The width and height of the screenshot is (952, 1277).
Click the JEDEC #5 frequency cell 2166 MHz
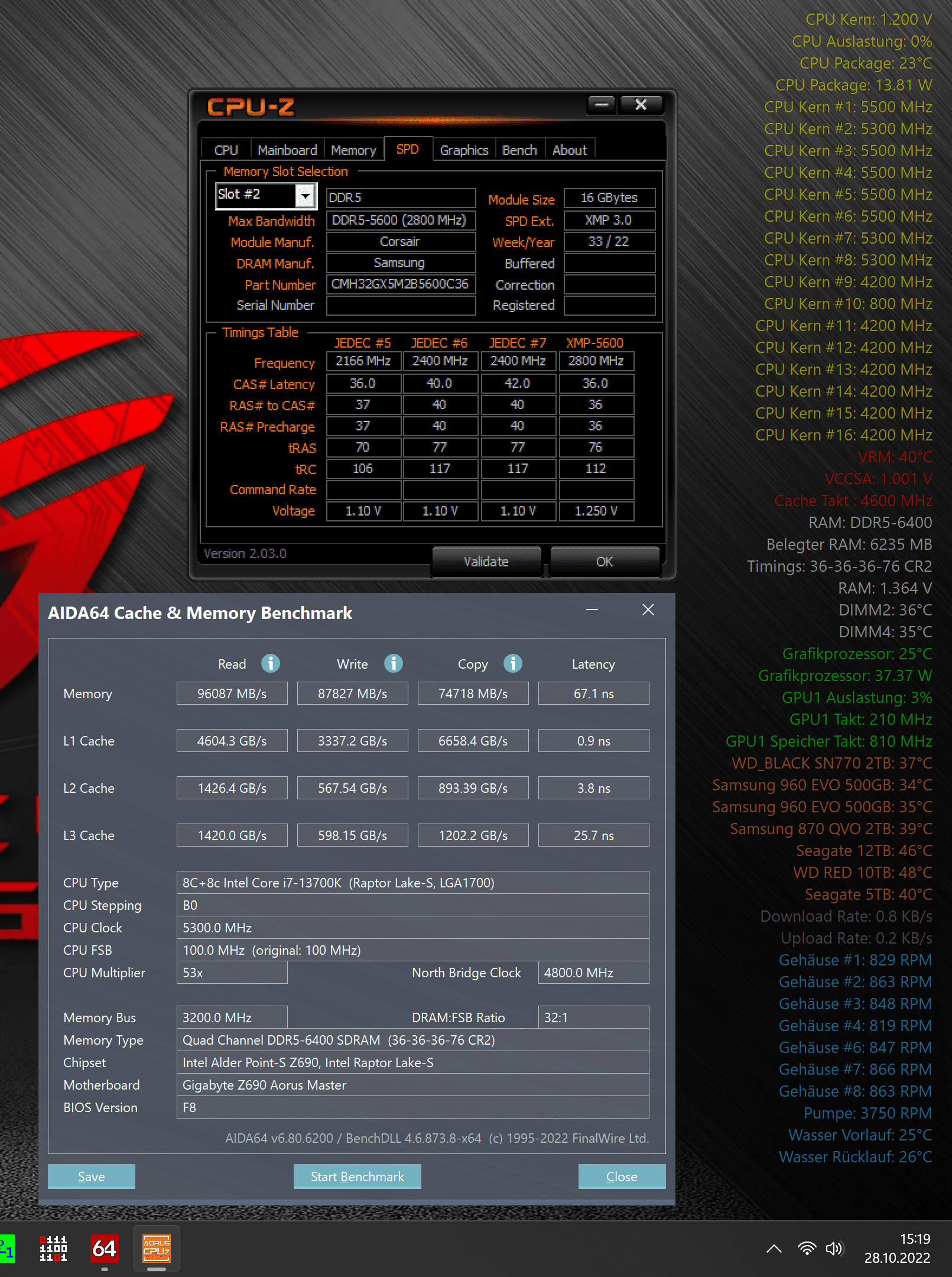click(x=363, y=361)
